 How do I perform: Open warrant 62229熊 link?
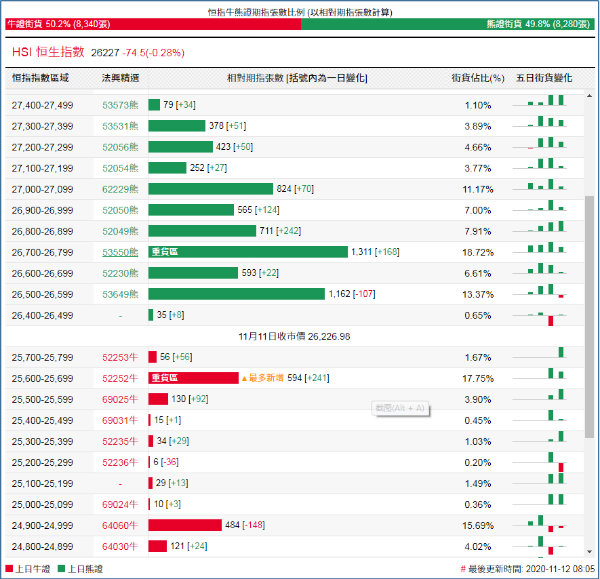120,189
